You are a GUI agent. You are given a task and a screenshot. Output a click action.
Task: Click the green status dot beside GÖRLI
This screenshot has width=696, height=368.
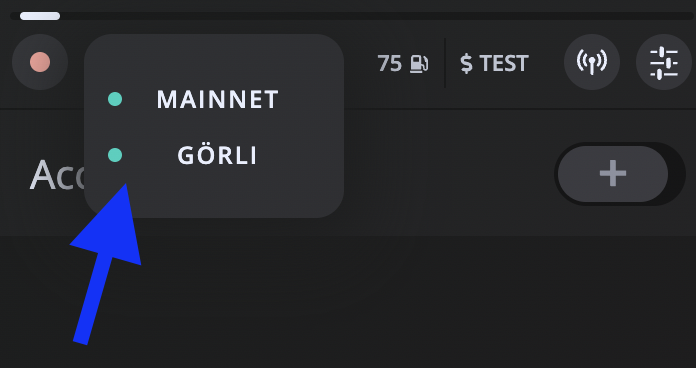(115, 155)
